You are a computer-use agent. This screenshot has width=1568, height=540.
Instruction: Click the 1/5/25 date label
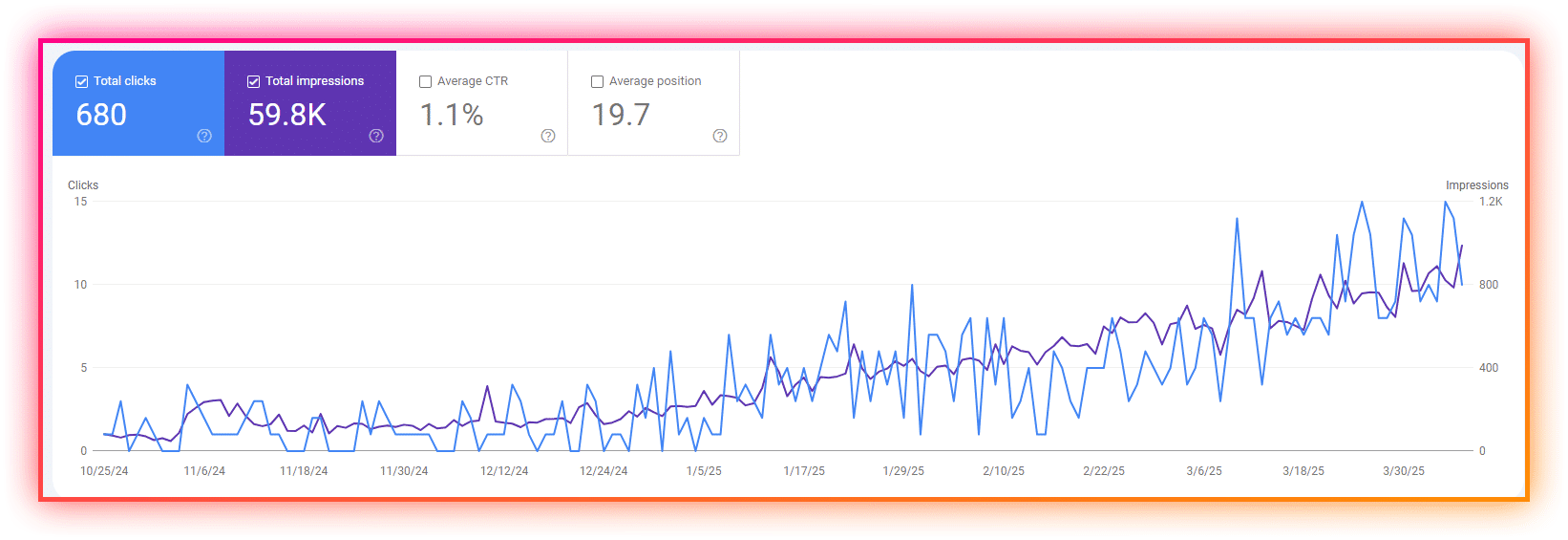704,471
